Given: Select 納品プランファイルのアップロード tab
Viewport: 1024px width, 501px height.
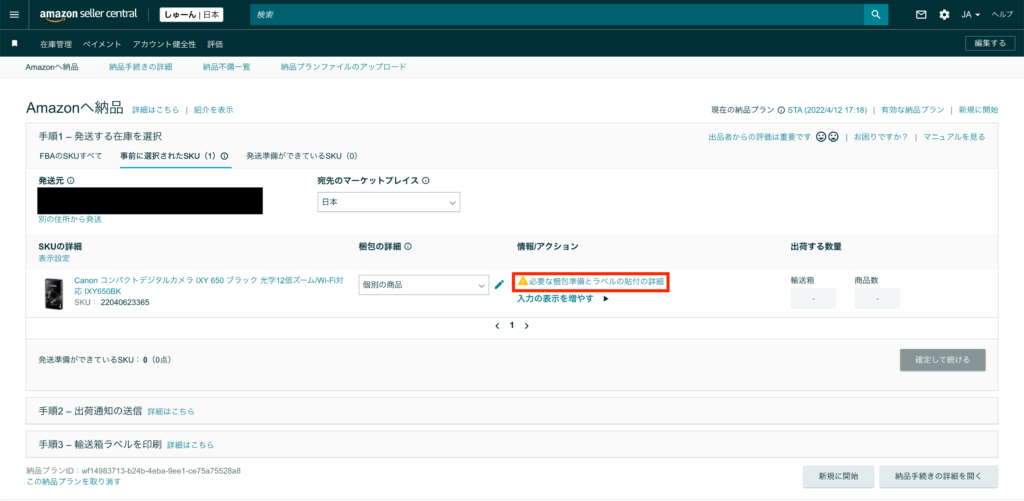Looking at the screenshot, I should click(344, 67).
